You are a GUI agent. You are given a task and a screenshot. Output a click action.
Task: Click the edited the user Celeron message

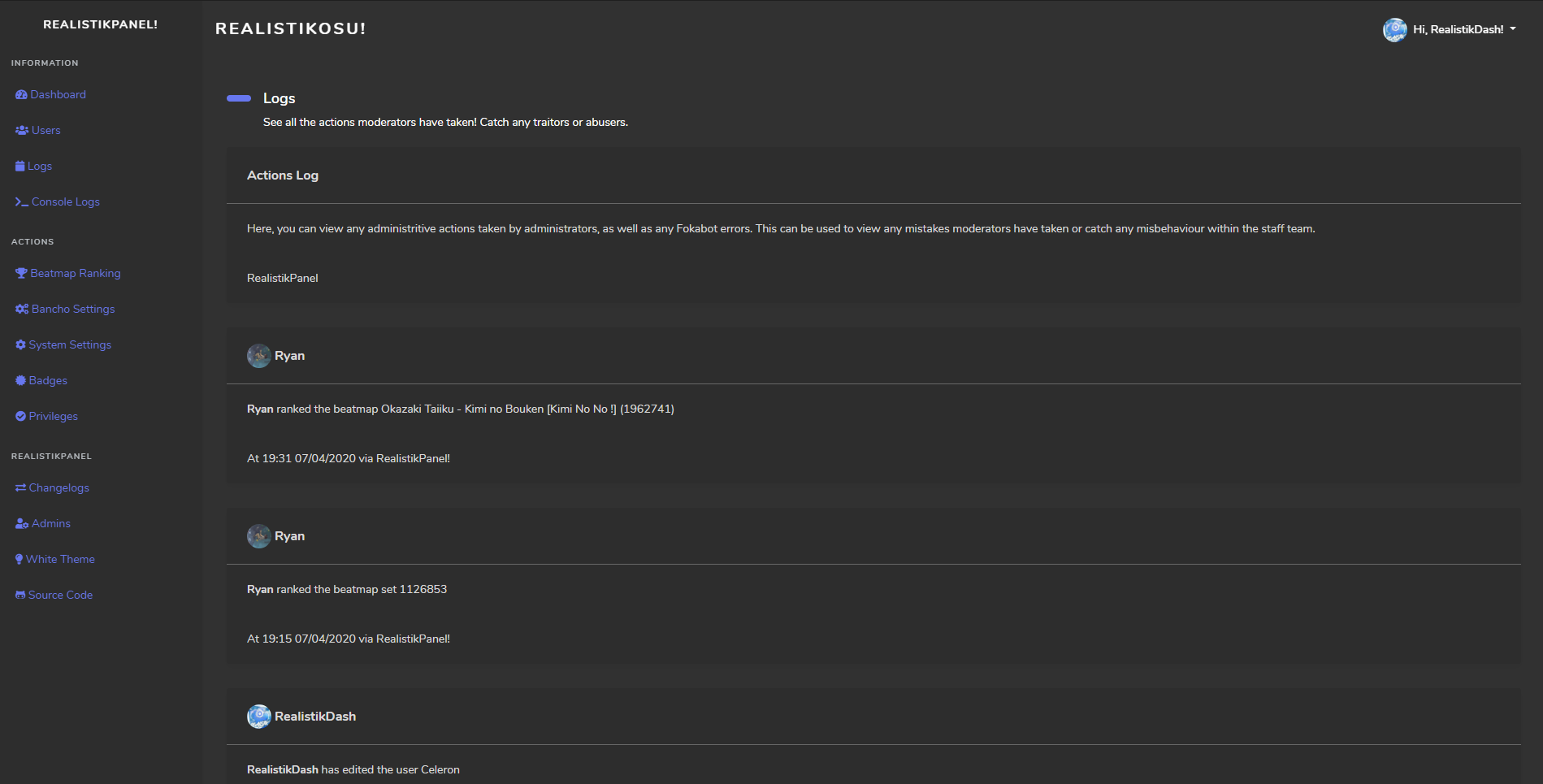(353, 770)
